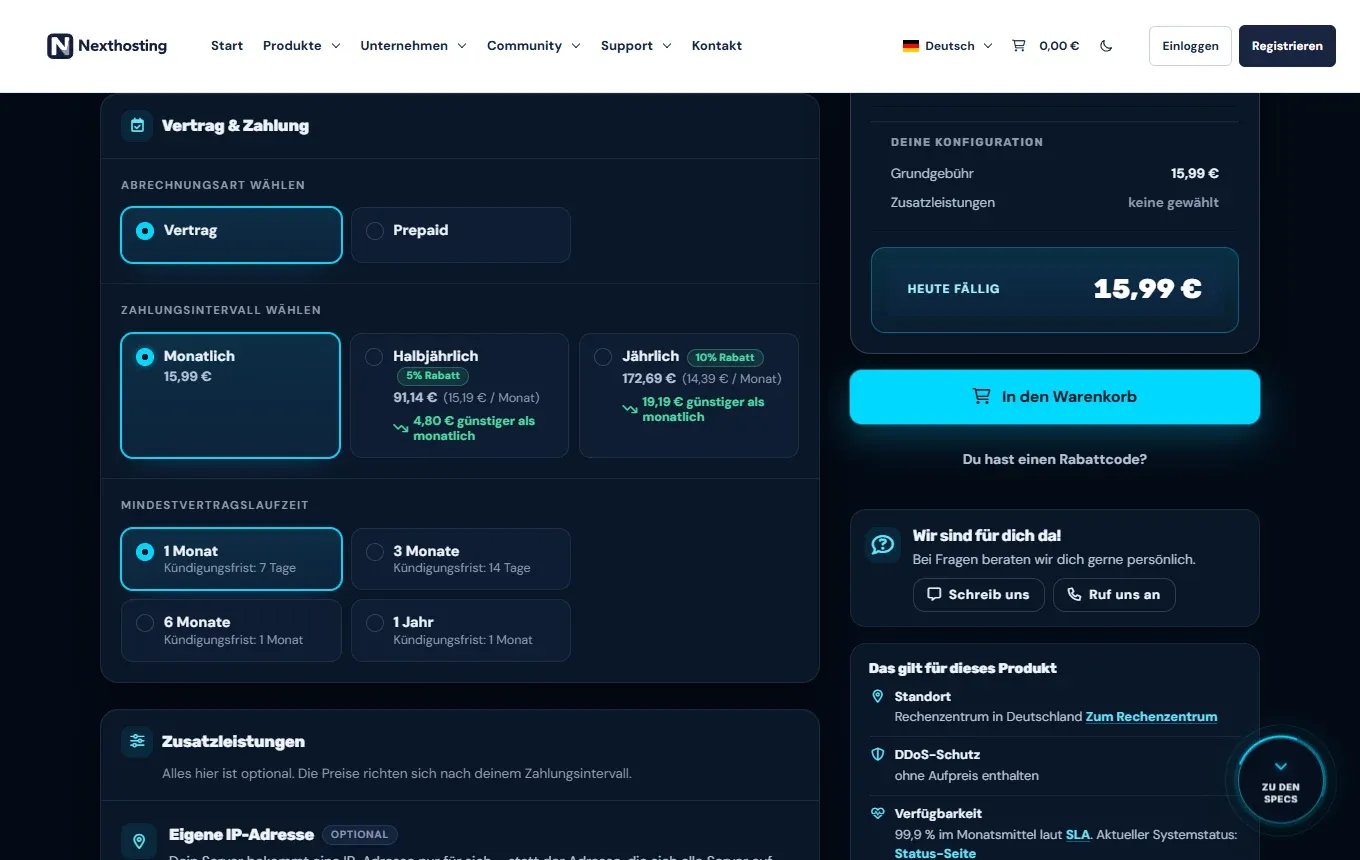The image size is (1360, 860).
Task: Go to the Kontakt page
Action: [x=717, y=46]
